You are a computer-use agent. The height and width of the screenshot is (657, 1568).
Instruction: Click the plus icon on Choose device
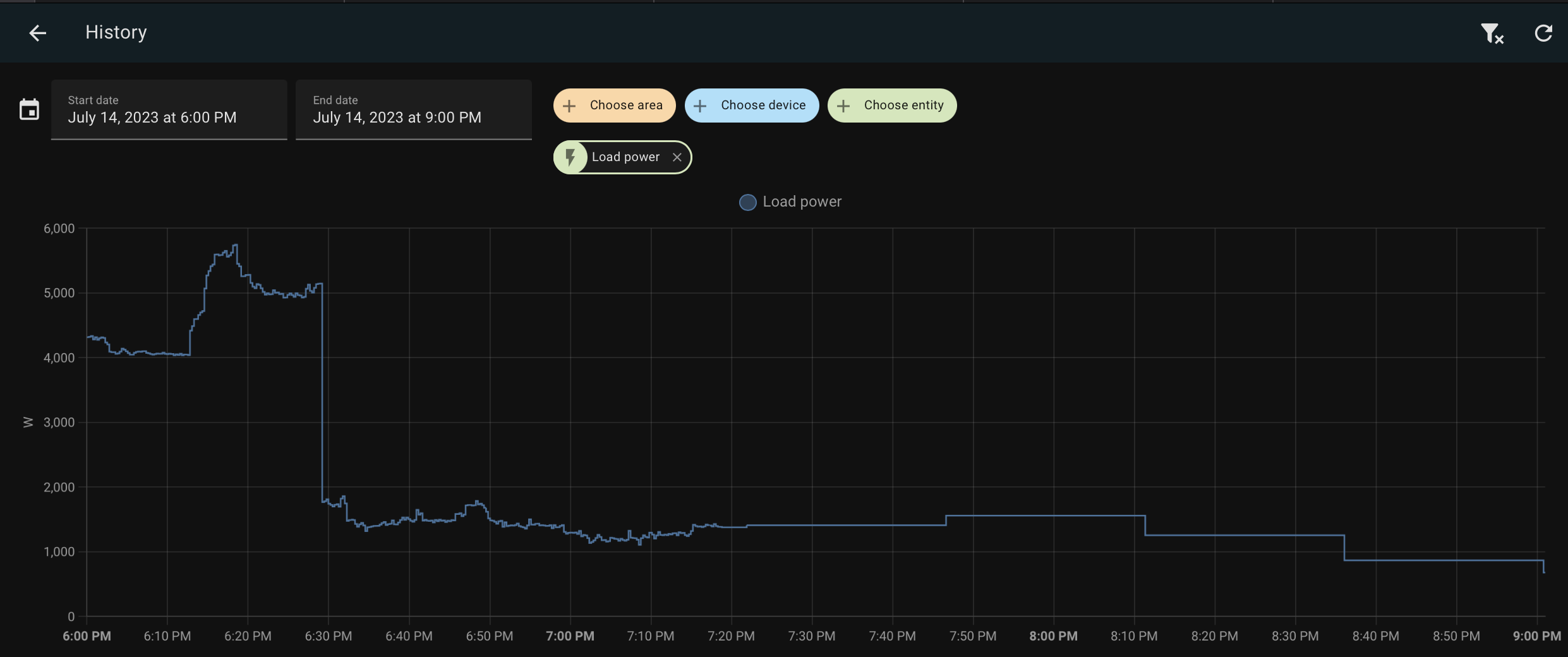pyautogui.click(x=700, y=105)
